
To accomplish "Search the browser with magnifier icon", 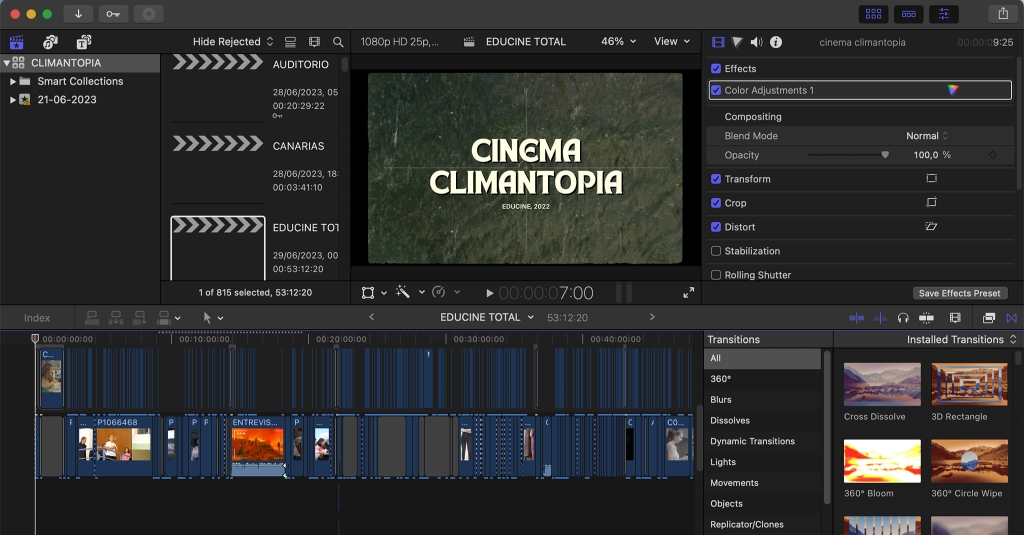I will [338, 42].
